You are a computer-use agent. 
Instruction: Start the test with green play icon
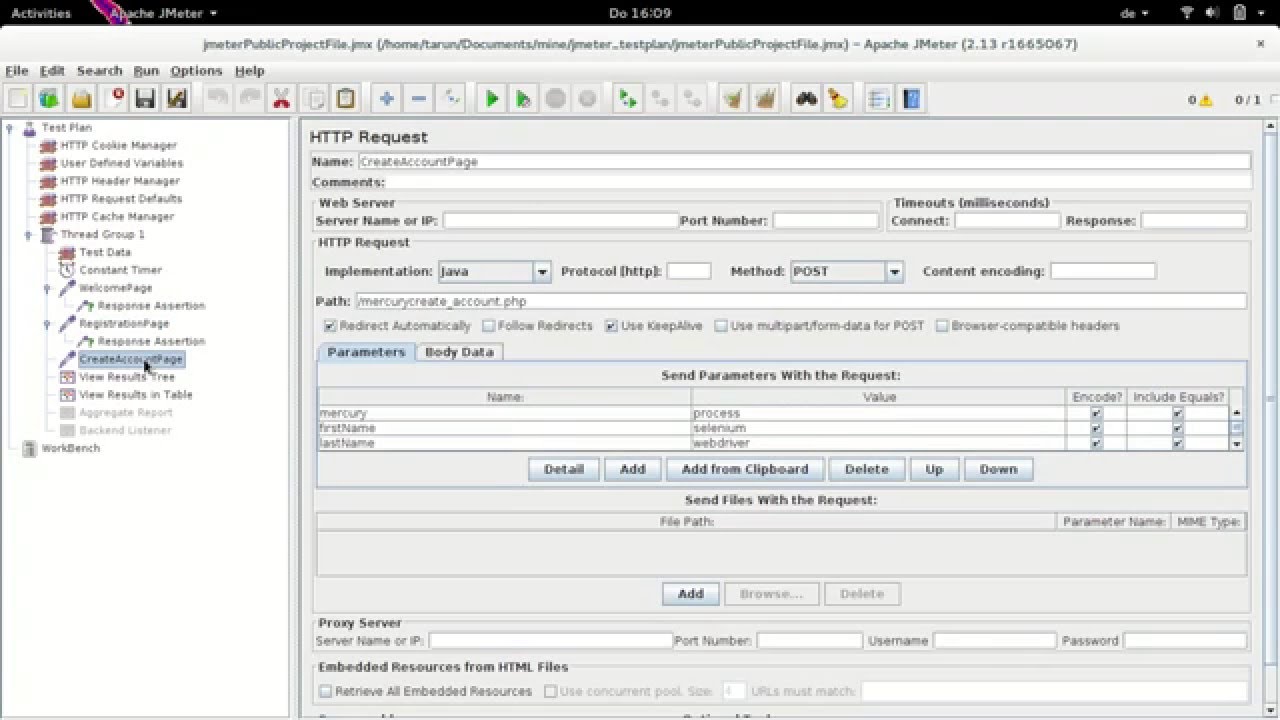(491, 98)
